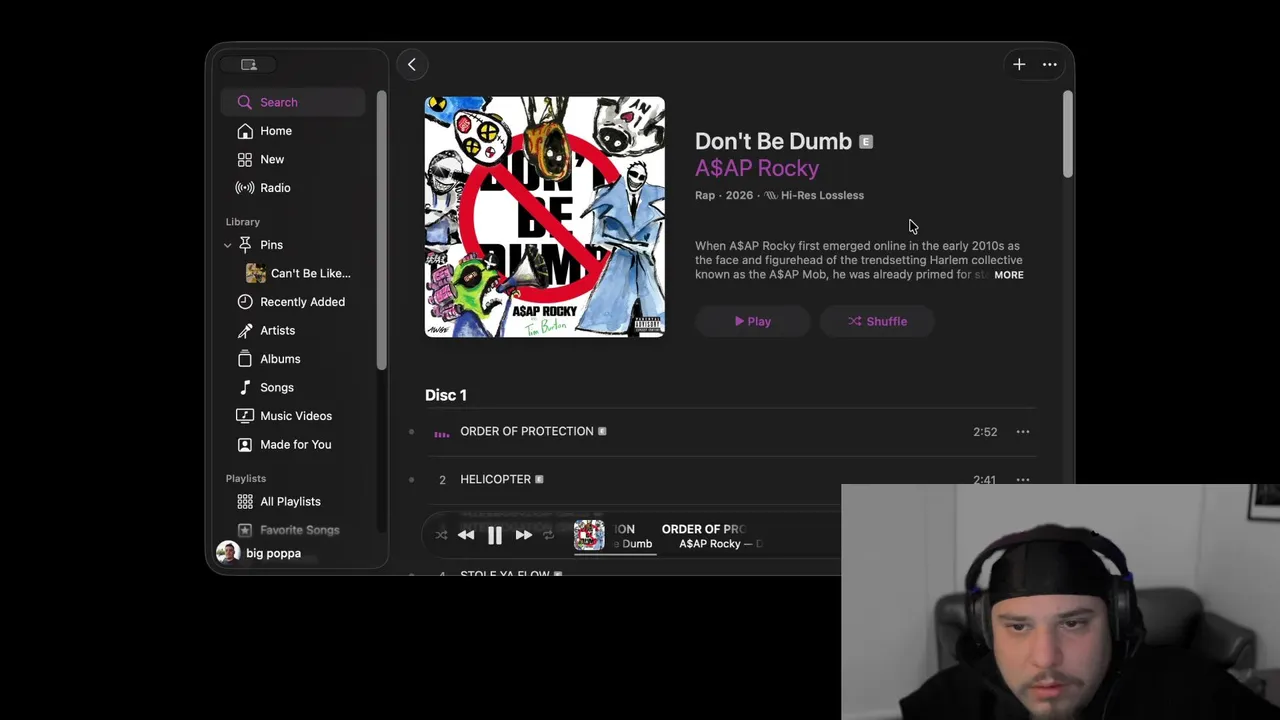Shuffle the album with Shuffle button

[877, 321]
